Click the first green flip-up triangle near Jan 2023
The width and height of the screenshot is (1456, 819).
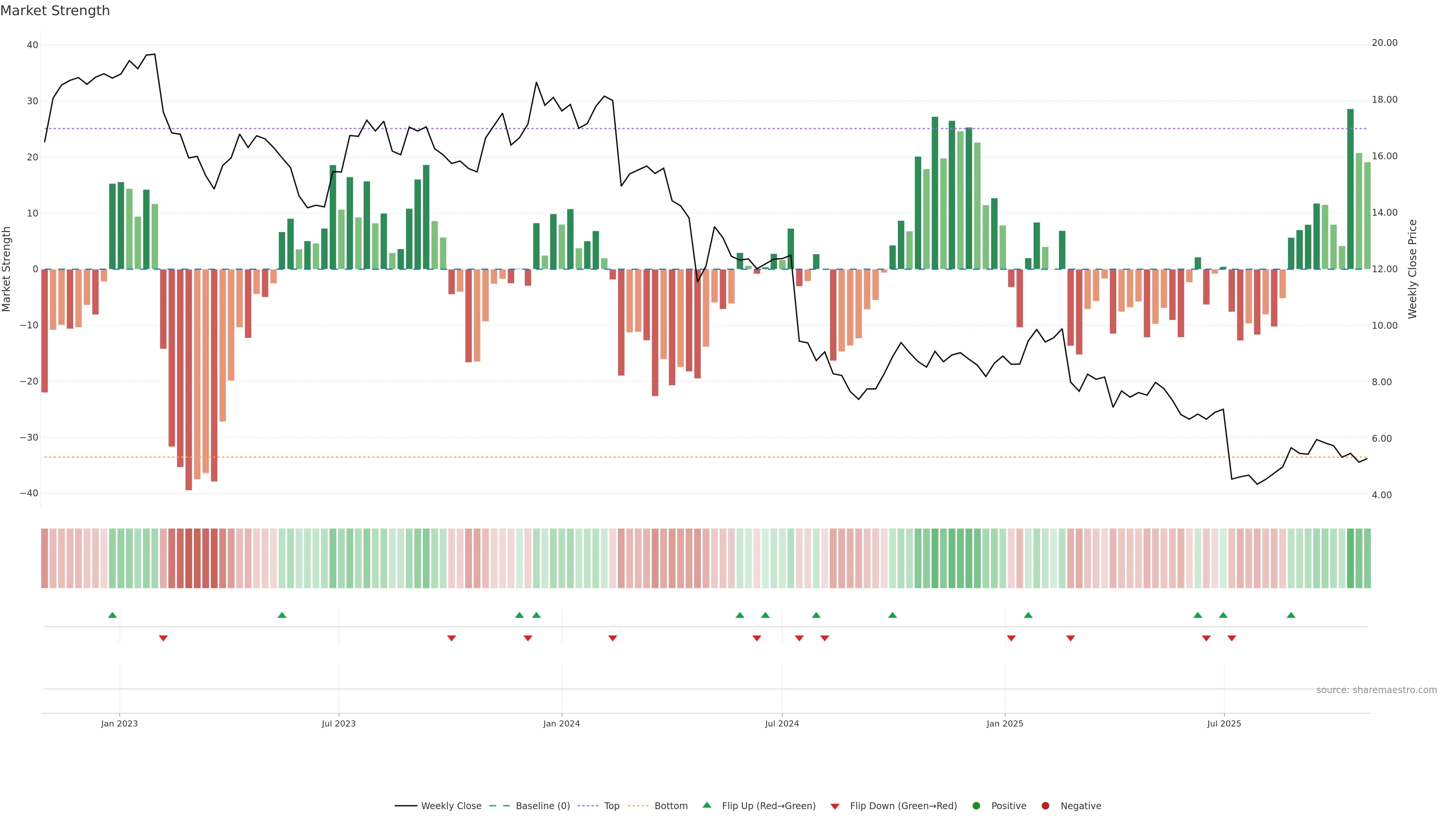click(x=113, y=615)
